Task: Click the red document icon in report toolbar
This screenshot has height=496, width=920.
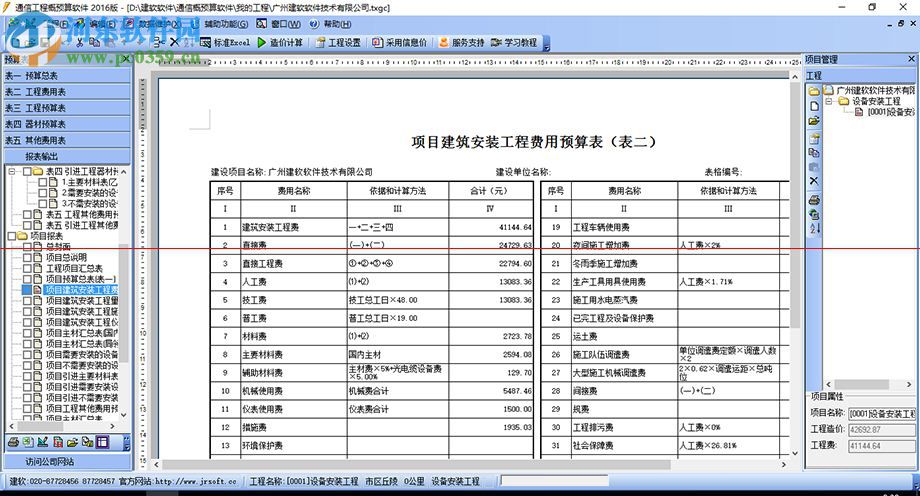Action: point(58,442)
